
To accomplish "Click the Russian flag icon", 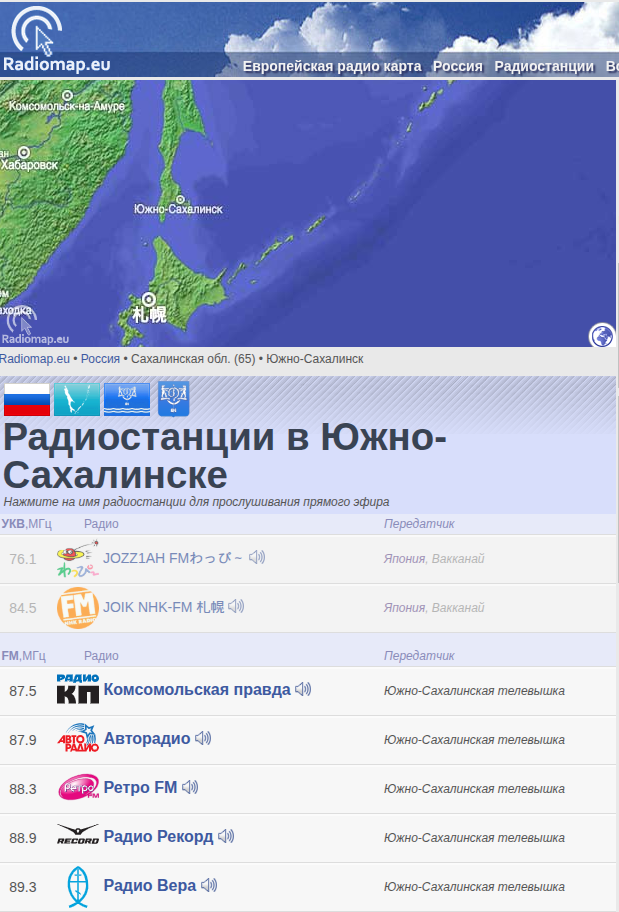I will click(x=27, y=400).
